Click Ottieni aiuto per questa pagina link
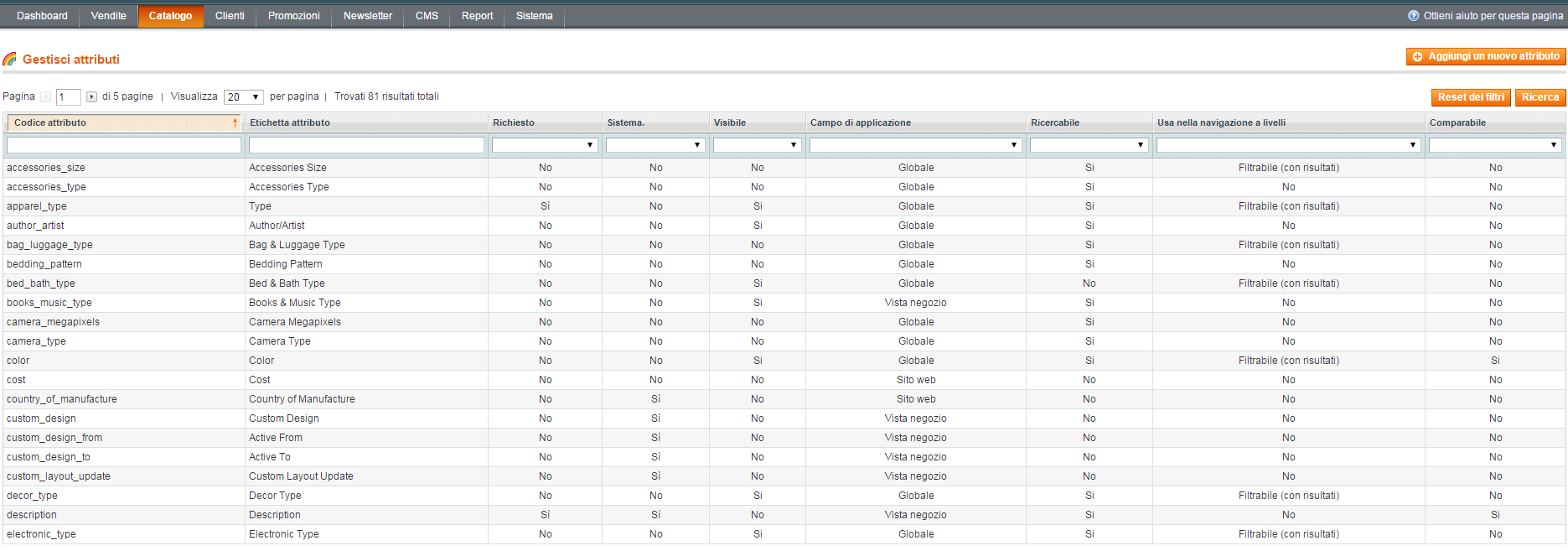 (1493, 16)
